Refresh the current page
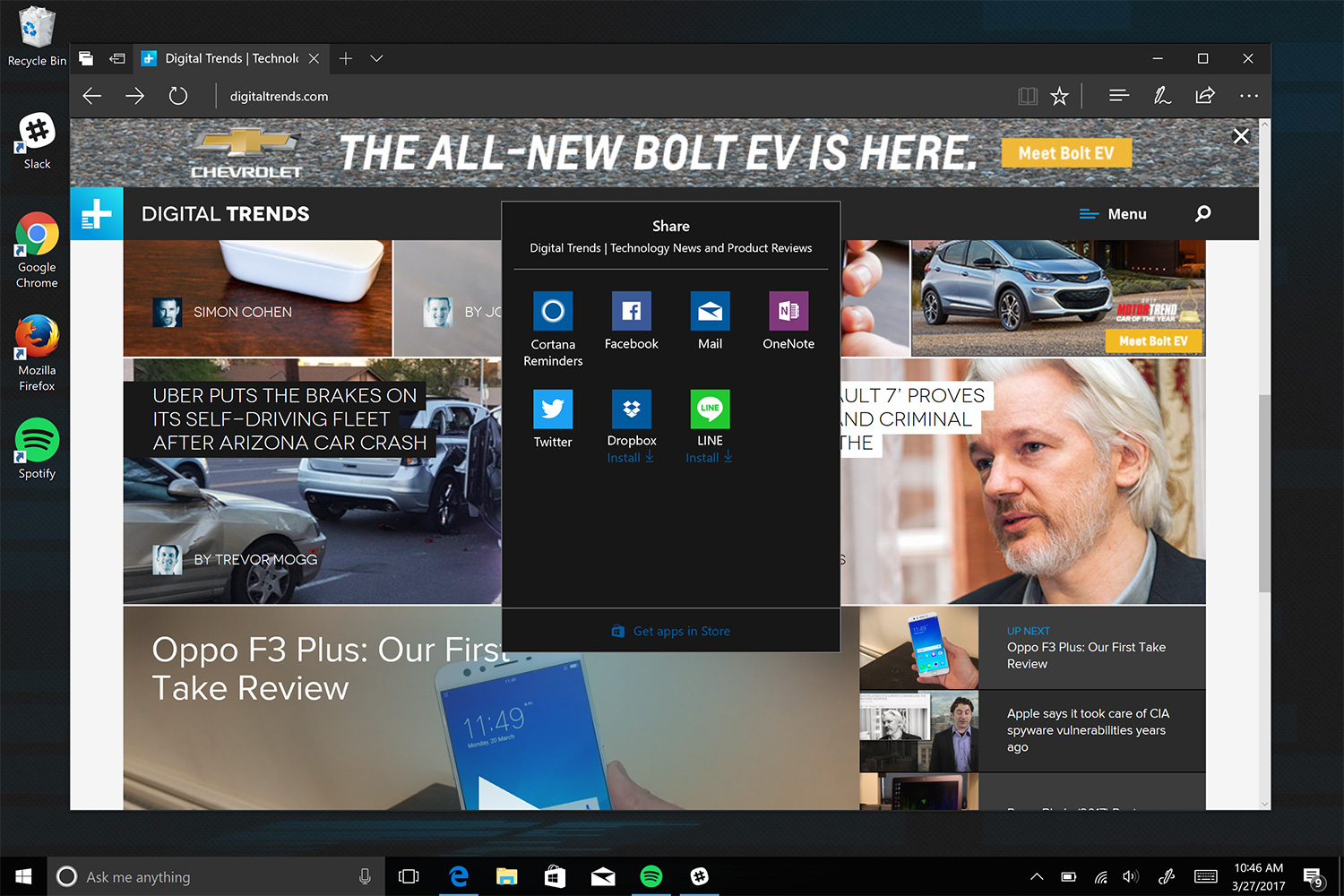The image size is (1344, 896). point(178,96)
